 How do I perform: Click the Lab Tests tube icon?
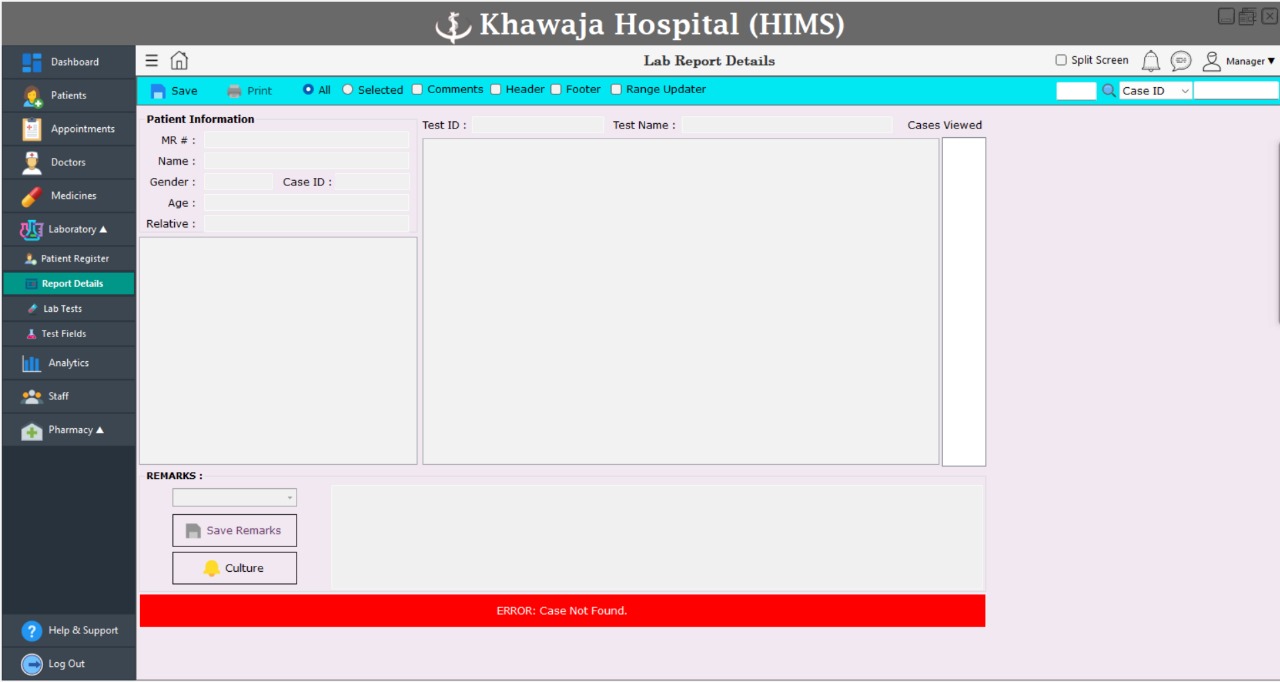[x=33, y=309]
